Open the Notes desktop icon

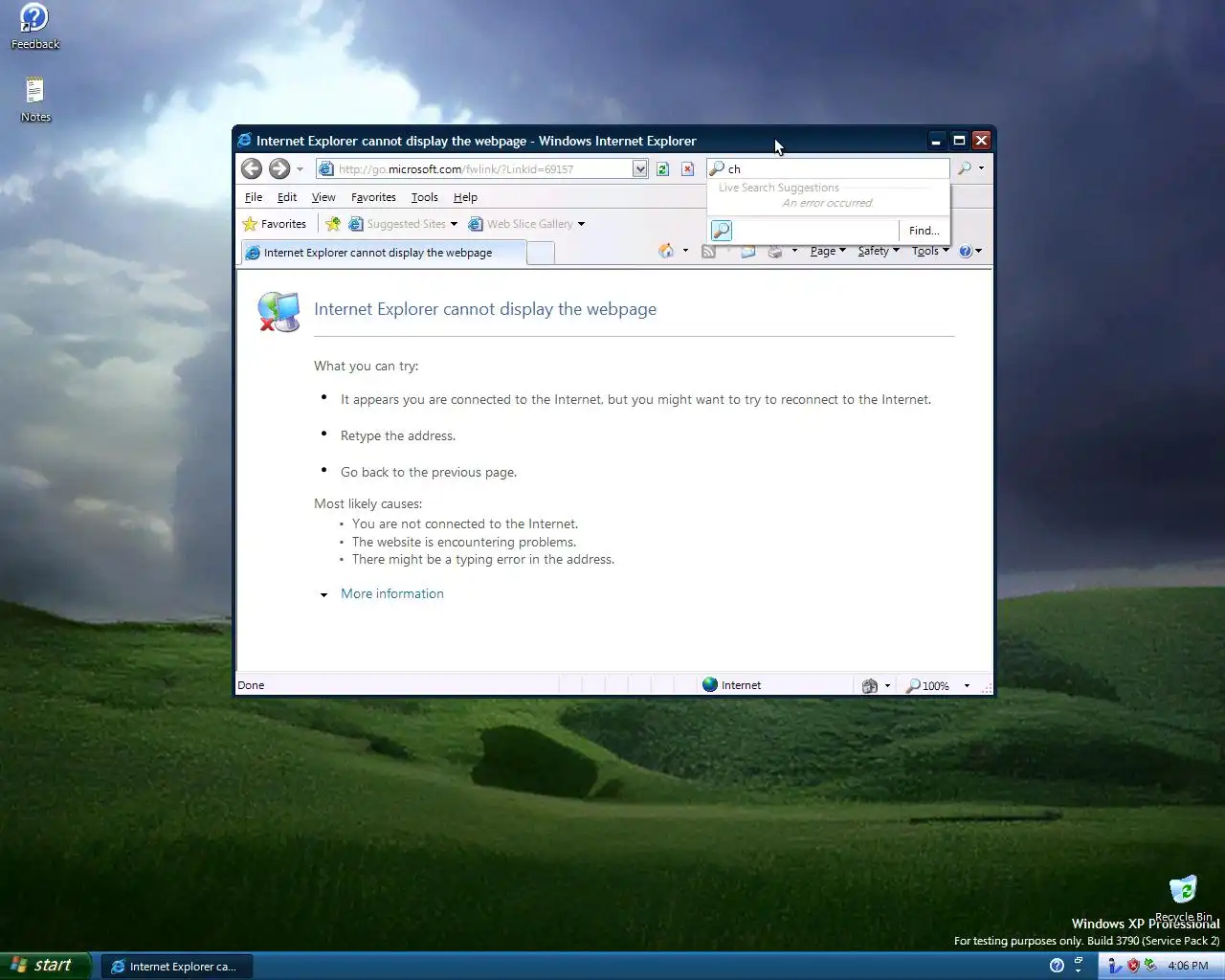tap(35, 100)
